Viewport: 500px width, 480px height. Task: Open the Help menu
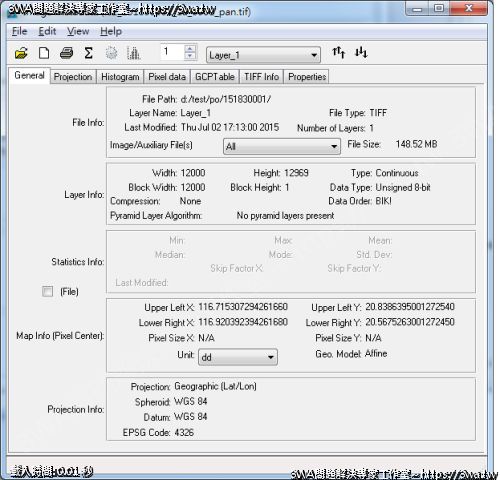[111, 31]
